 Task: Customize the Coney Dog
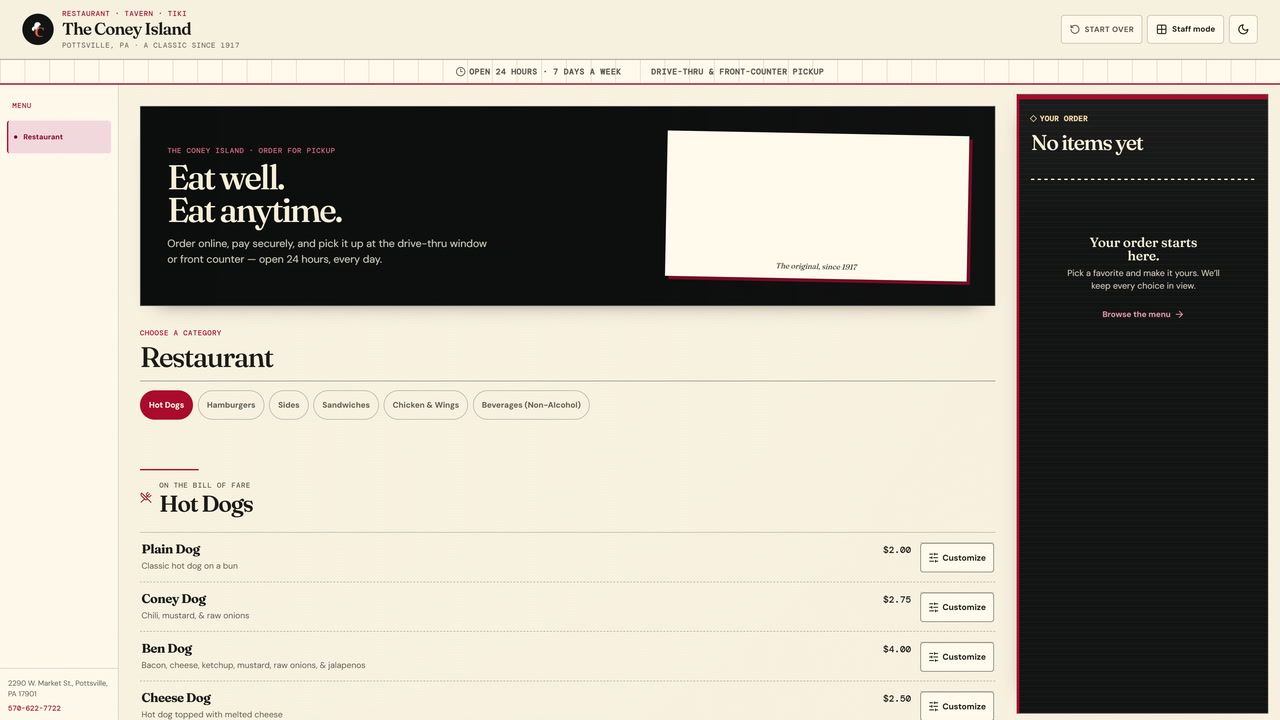click(957, 607)
